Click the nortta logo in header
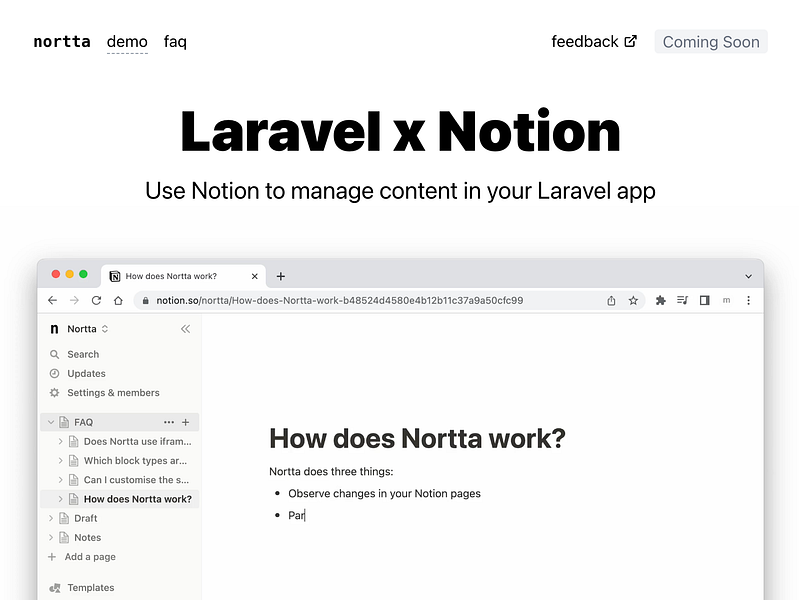The image size is (799, 600). click(x=62, y=41)
